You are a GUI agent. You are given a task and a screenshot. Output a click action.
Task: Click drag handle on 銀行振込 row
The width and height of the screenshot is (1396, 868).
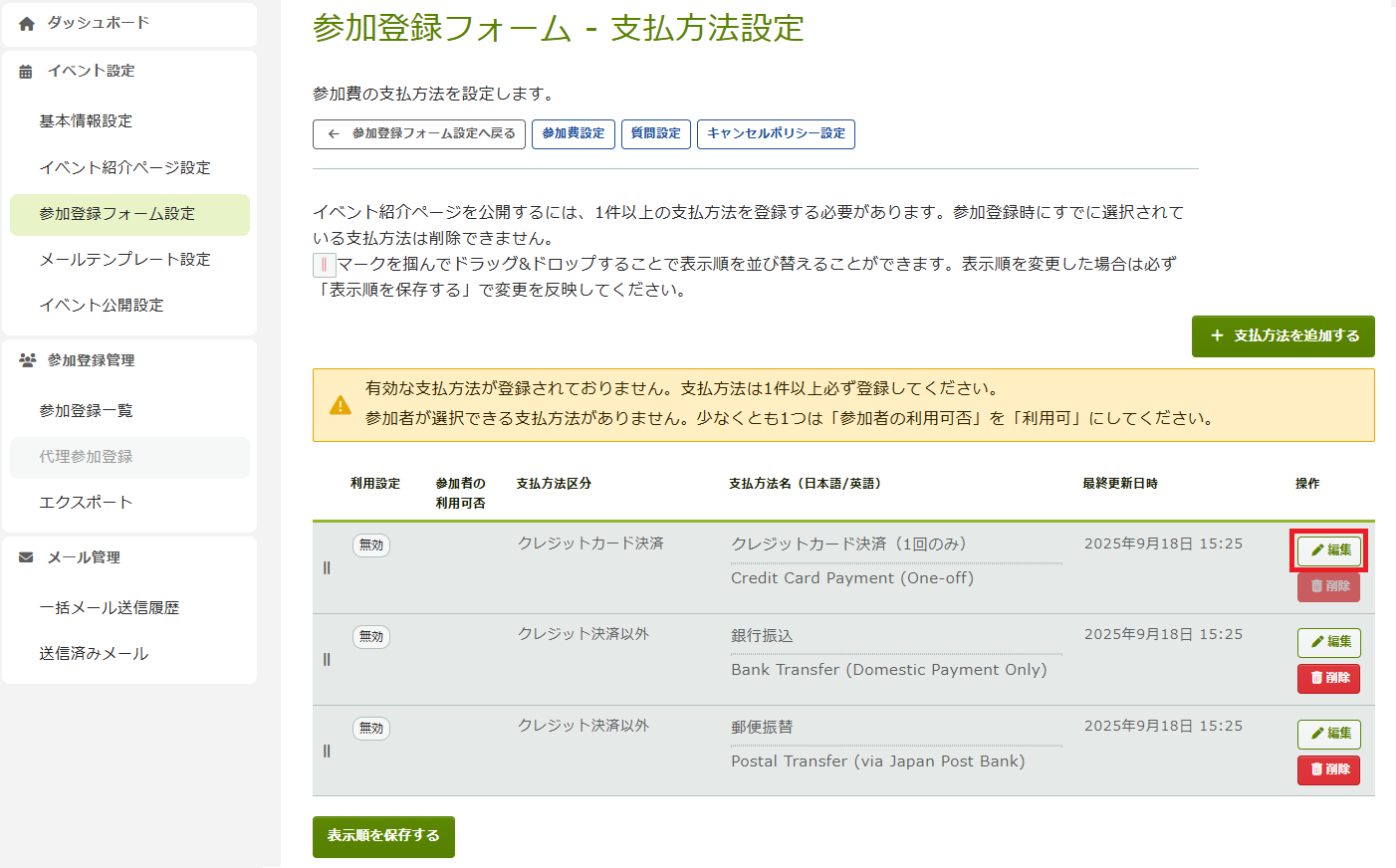point(327,660)
